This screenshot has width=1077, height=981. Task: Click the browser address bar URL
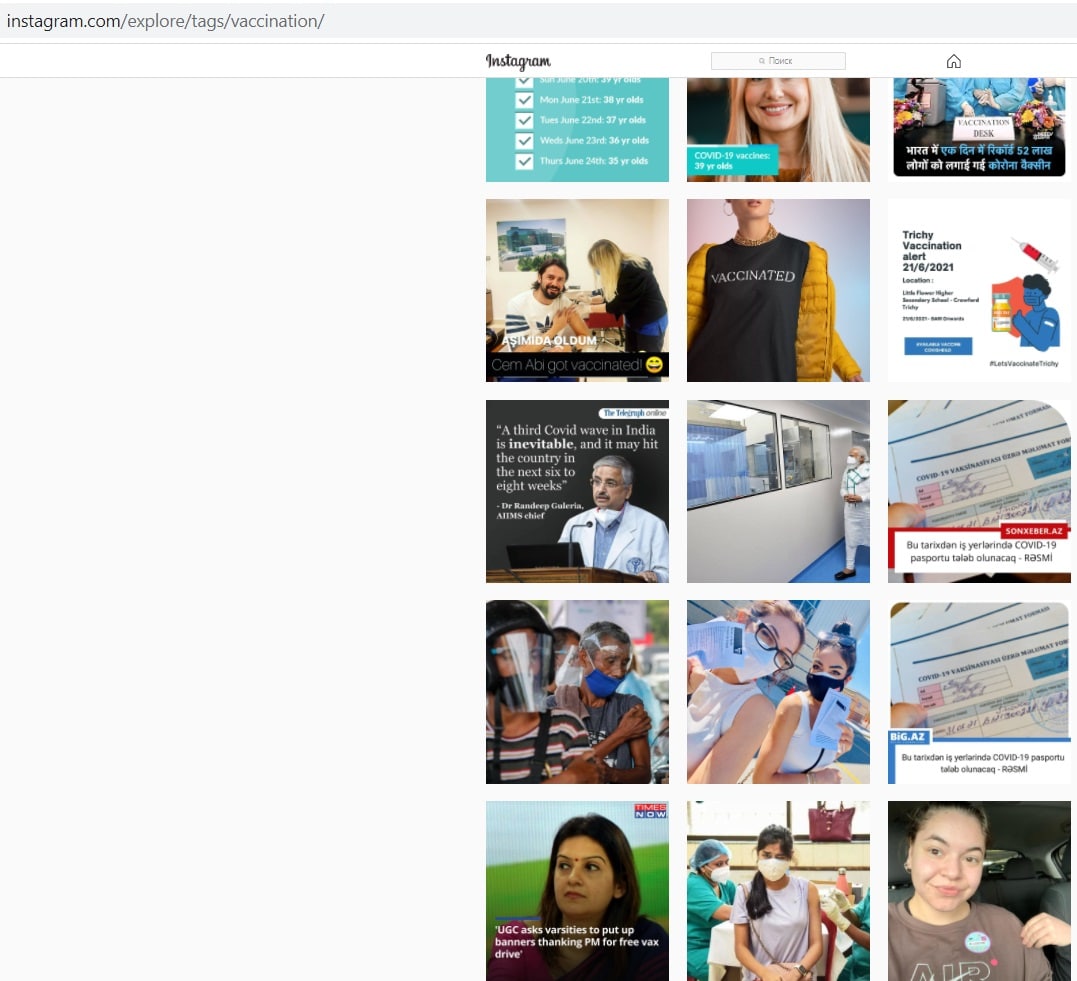point(166,21)
